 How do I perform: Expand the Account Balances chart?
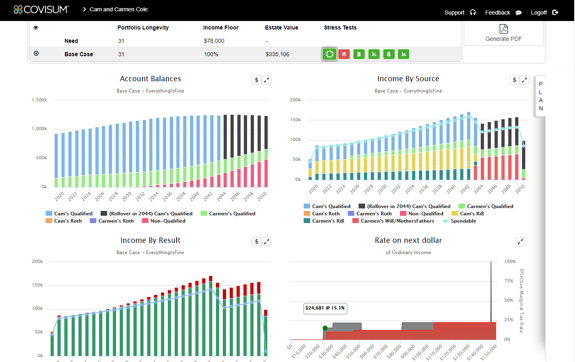click(267, 80)
